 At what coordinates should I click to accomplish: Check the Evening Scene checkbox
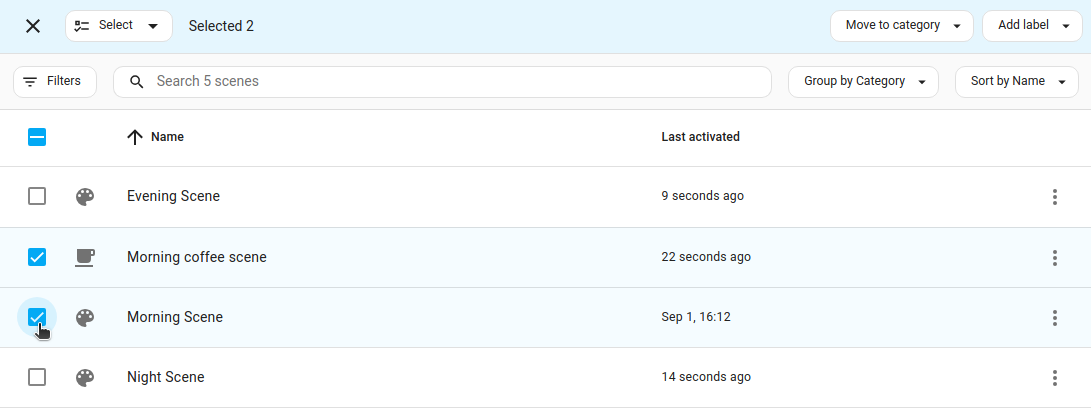(37, 197)
